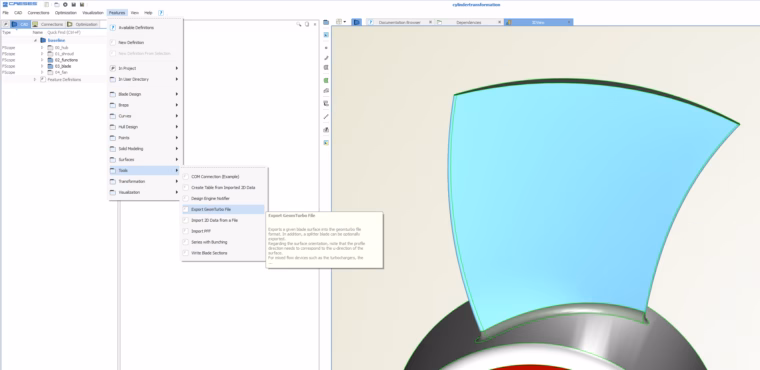Click the pin icon left of CAD tab
The width and height of the screenshot is (760, 370).
[x=6, y=24]
